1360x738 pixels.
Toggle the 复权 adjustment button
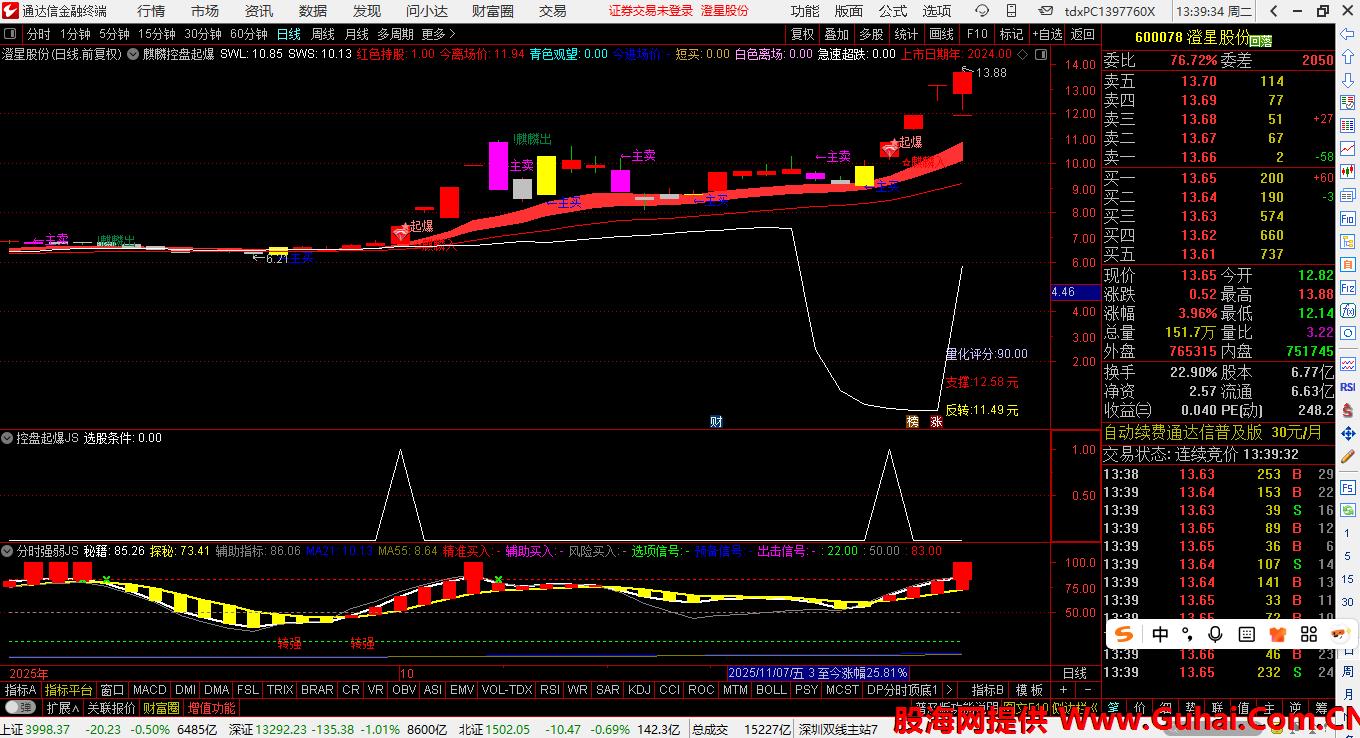(802, 34)
